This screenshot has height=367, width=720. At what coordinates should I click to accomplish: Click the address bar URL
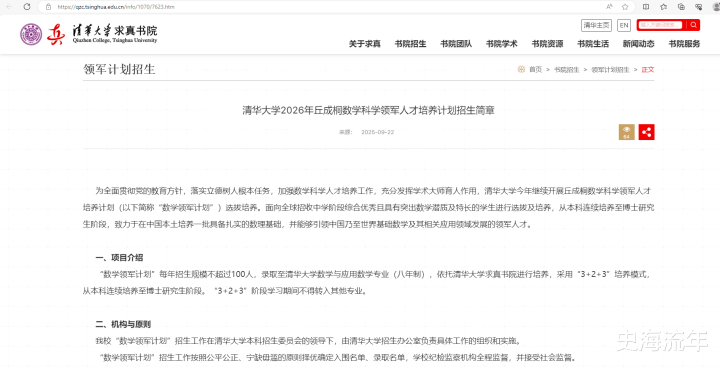click(x=116, y=7)
